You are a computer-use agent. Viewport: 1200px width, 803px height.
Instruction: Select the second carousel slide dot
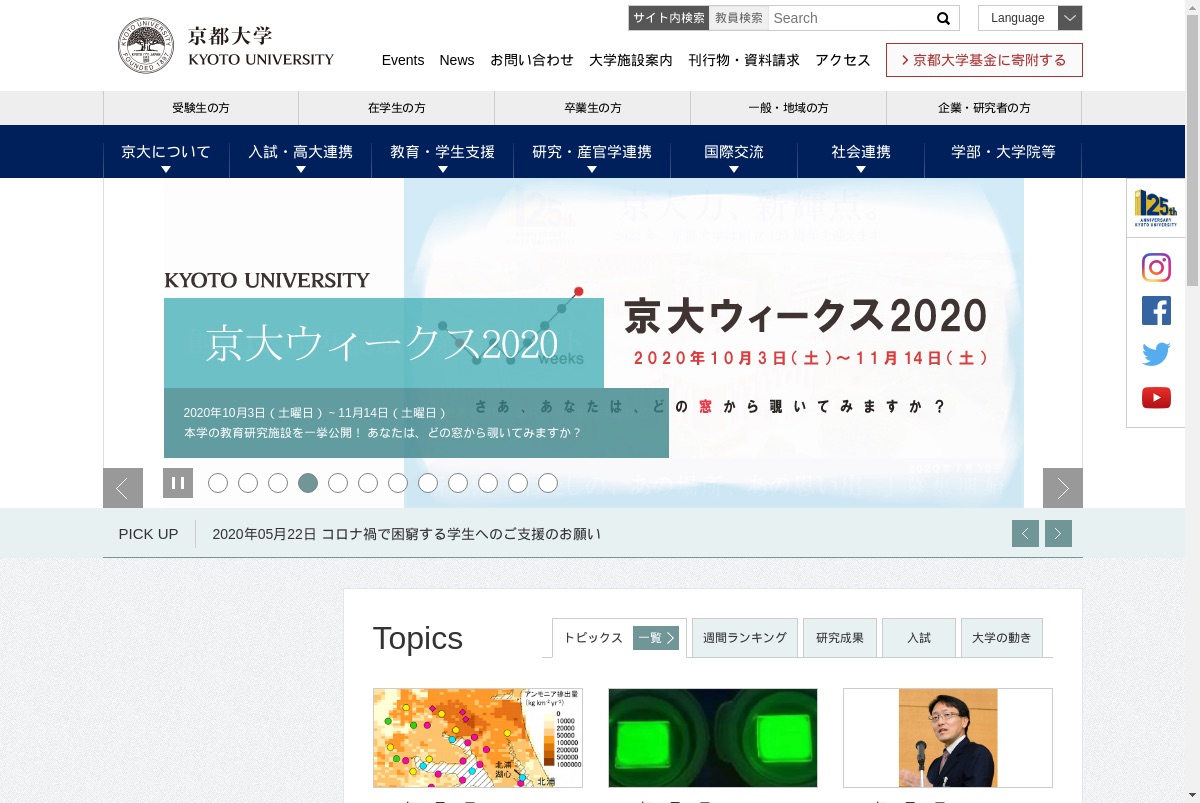pyautogui.click(x=248, y=483)
